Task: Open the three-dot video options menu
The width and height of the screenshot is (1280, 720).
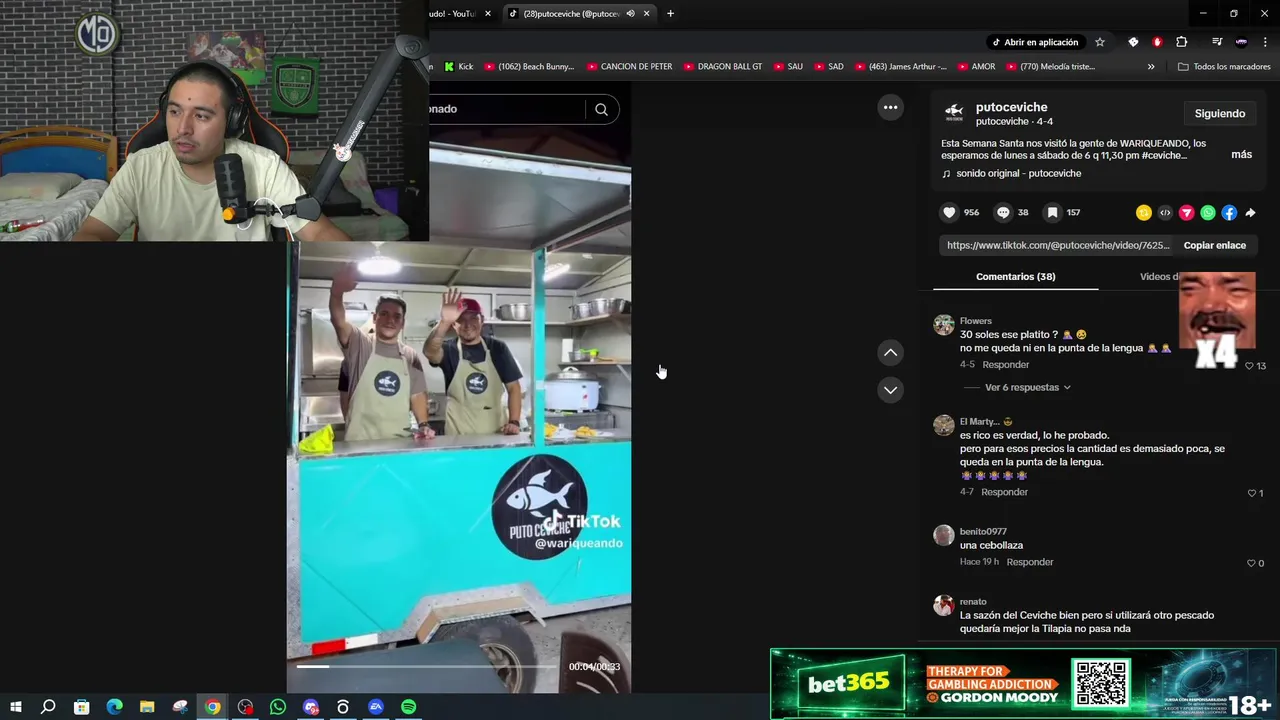Action: pyautogui.click(x=890, y=107)
